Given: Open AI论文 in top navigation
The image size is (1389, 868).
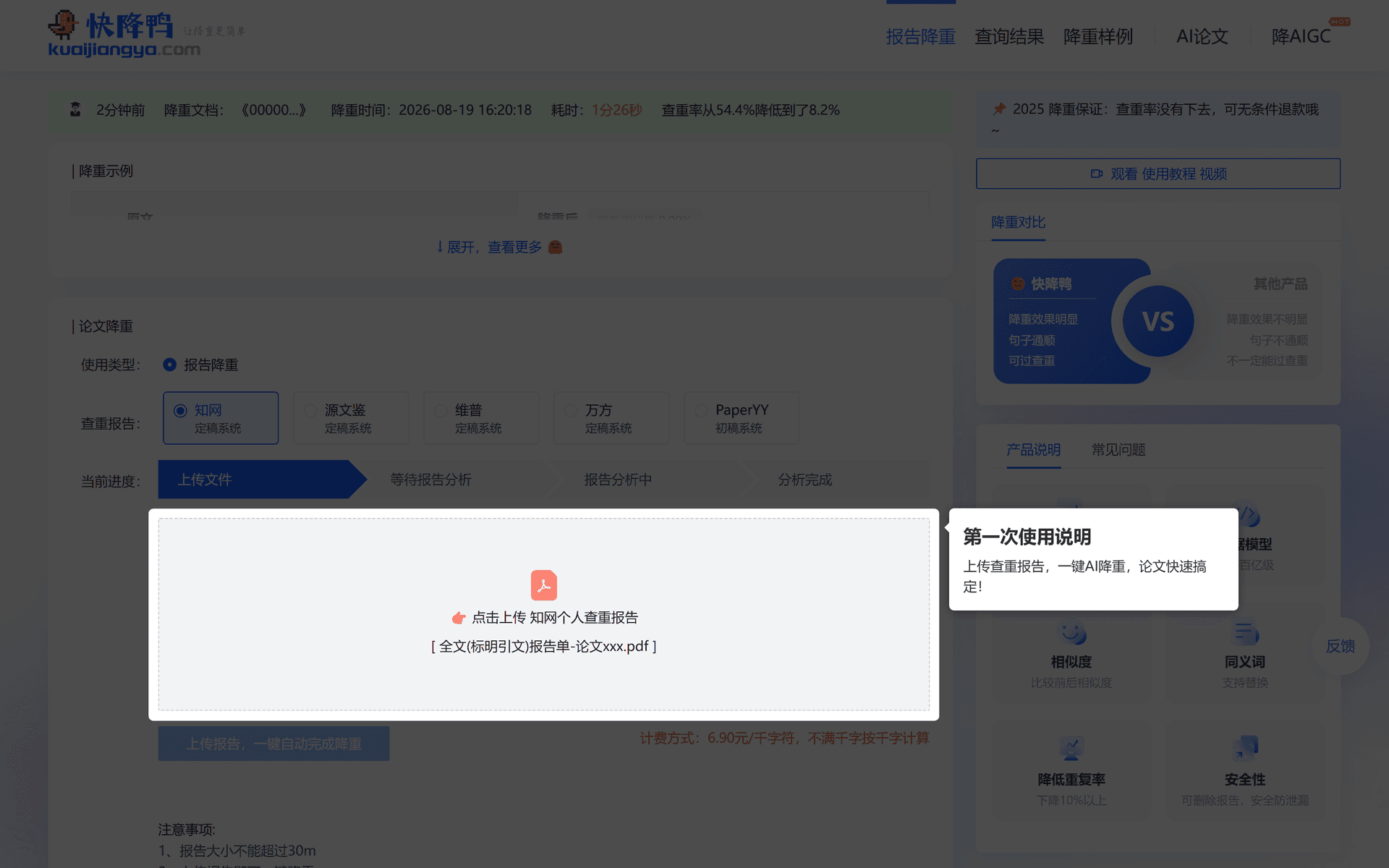Looking at the screenshot, I should 1202,36.
